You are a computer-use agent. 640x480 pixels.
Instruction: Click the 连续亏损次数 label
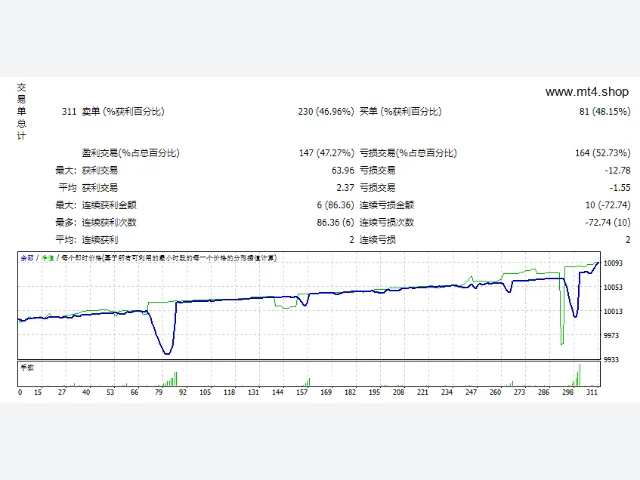click(x=387, y=222)
